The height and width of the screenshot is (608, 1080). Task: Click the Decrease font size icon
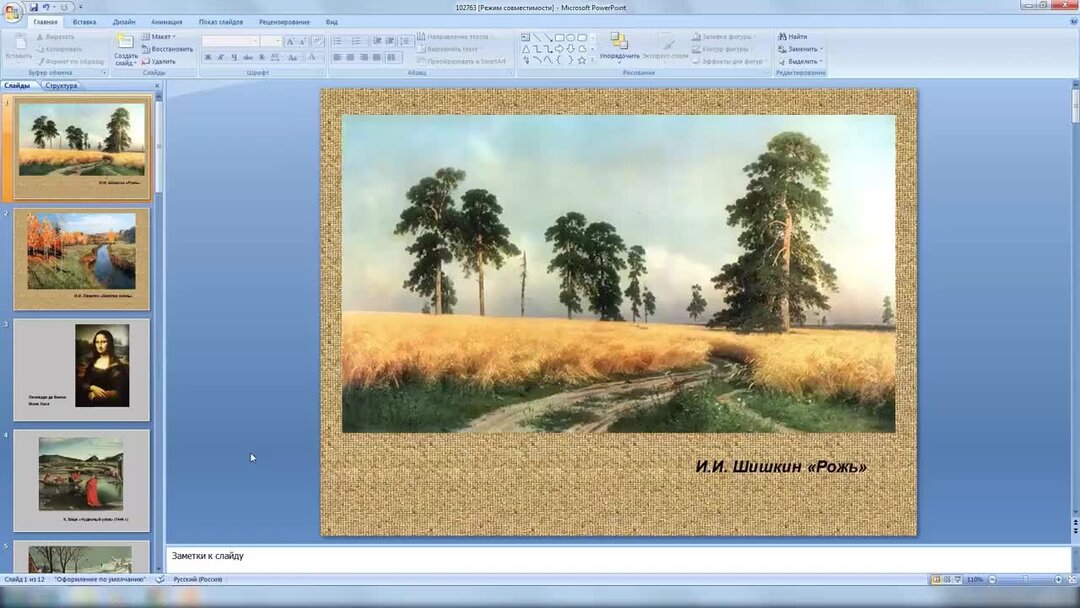point(302,41)
